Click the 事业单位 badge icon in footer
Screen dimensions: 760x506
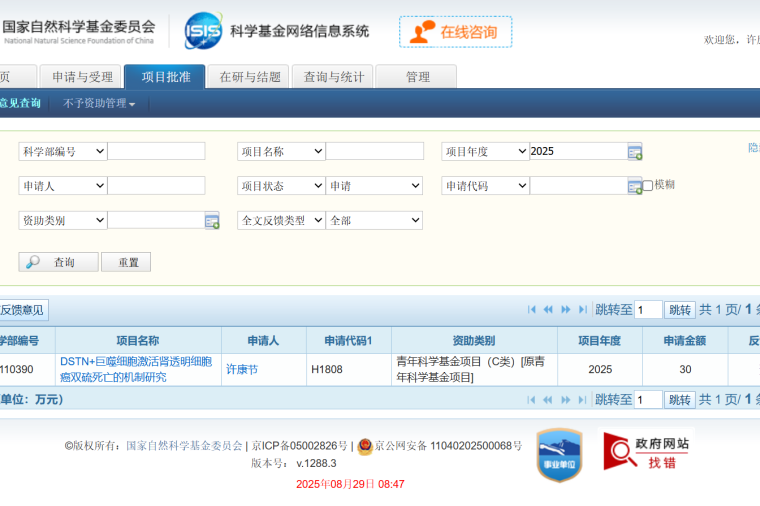[x=559, y=456]
